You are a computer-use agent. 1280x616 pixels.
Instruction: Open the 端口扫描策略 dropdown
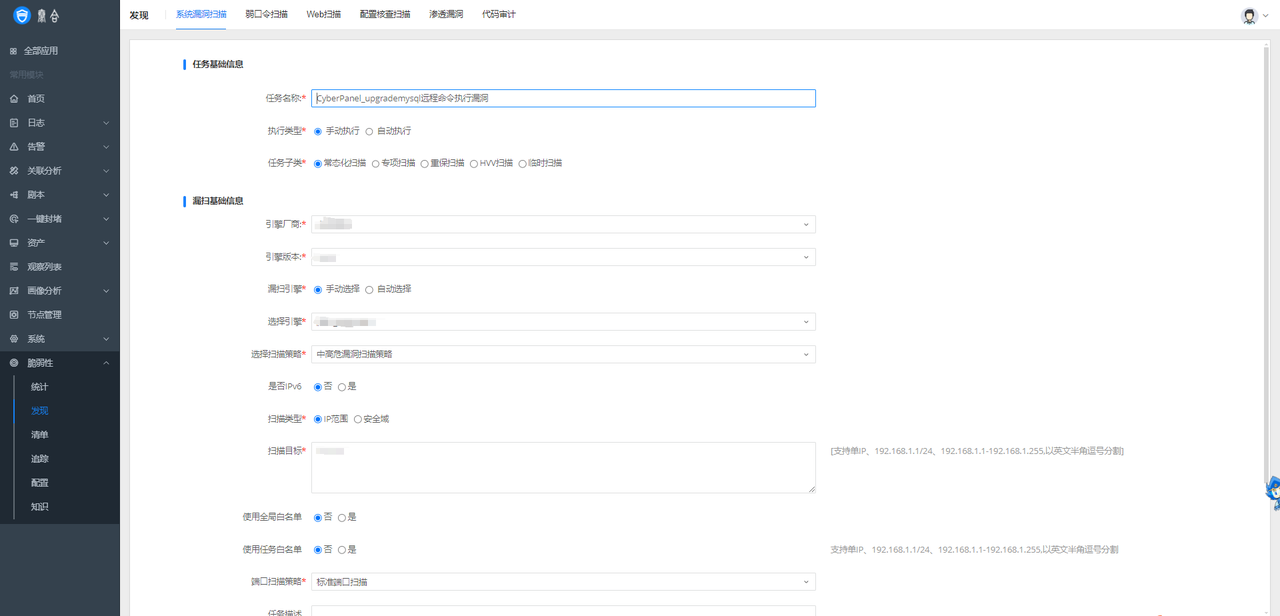point(563,582)
